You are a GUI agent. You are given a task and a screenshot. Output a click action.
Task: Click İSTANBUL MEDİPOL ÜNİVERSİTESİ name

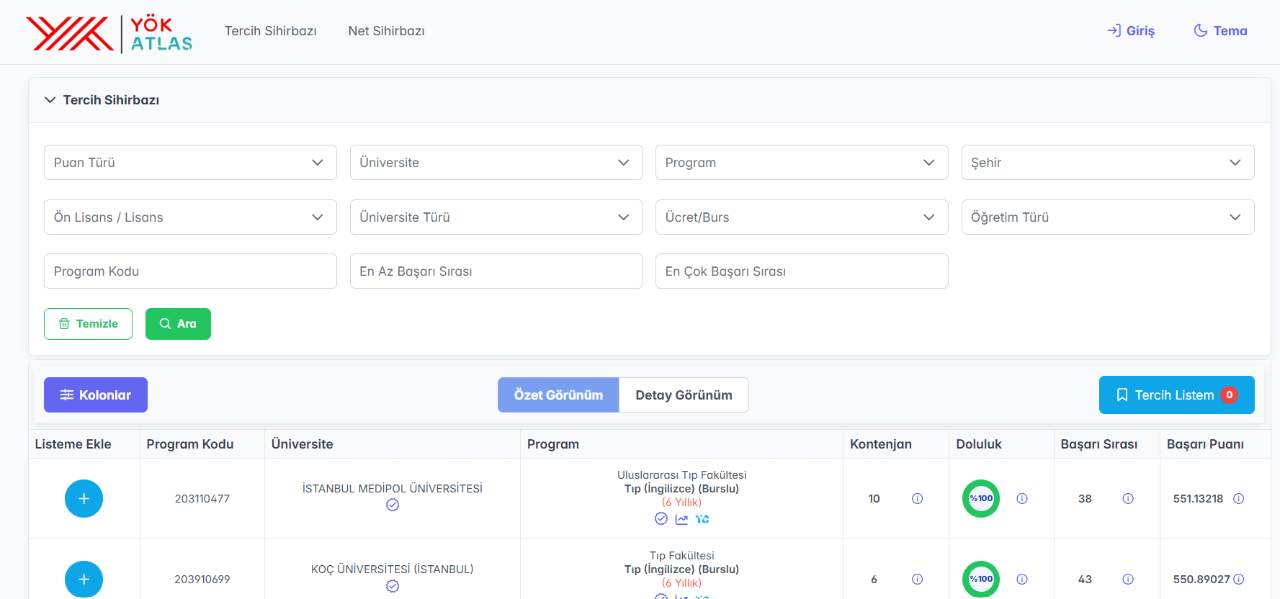point(392,488)
